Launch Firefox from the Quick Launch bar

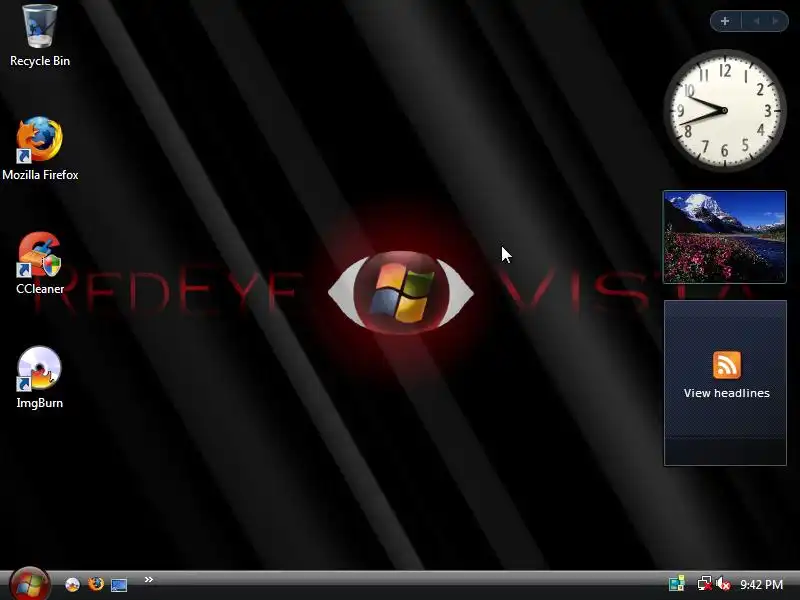[95, 584]
